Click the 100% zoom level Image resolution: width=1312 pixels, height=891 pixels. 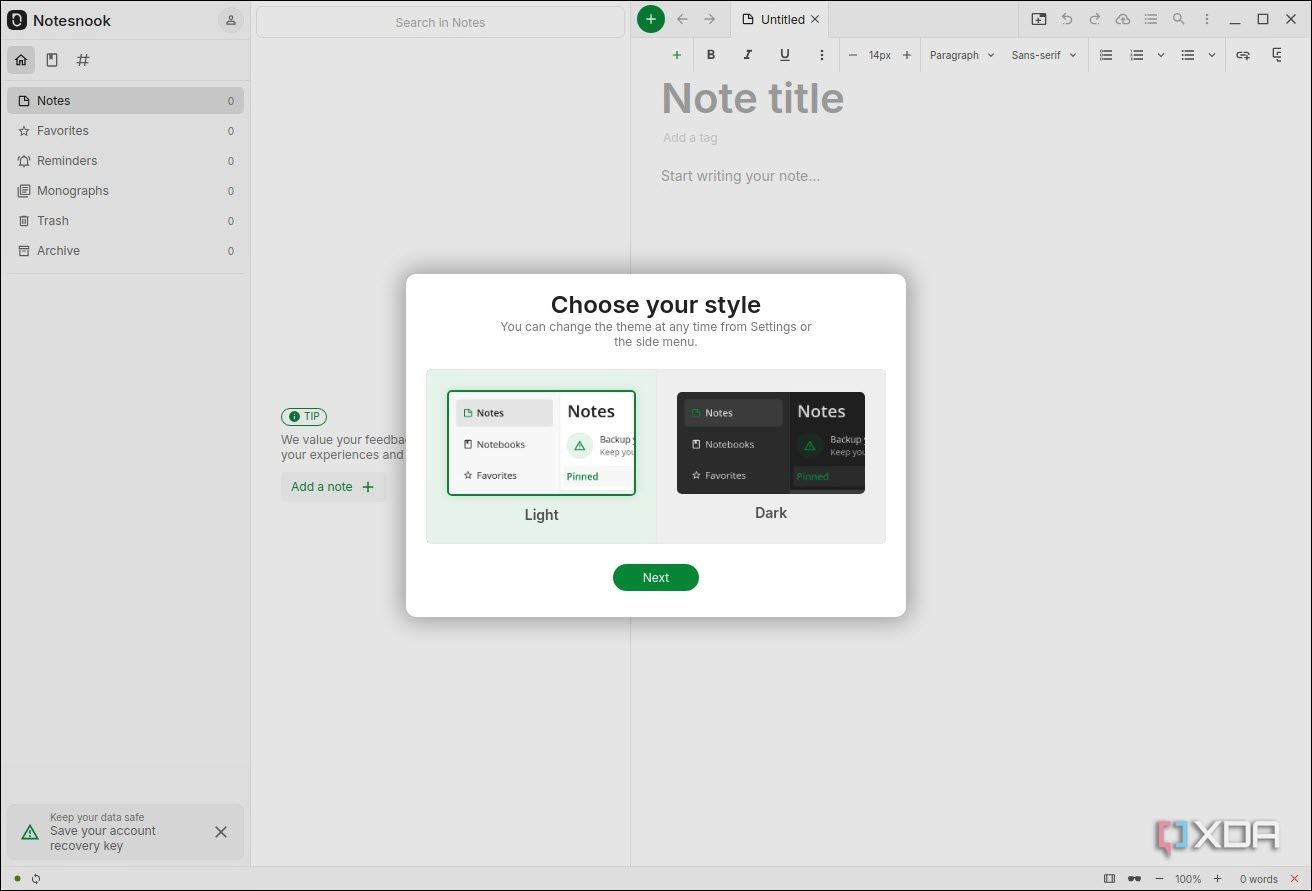point(1188,879)
